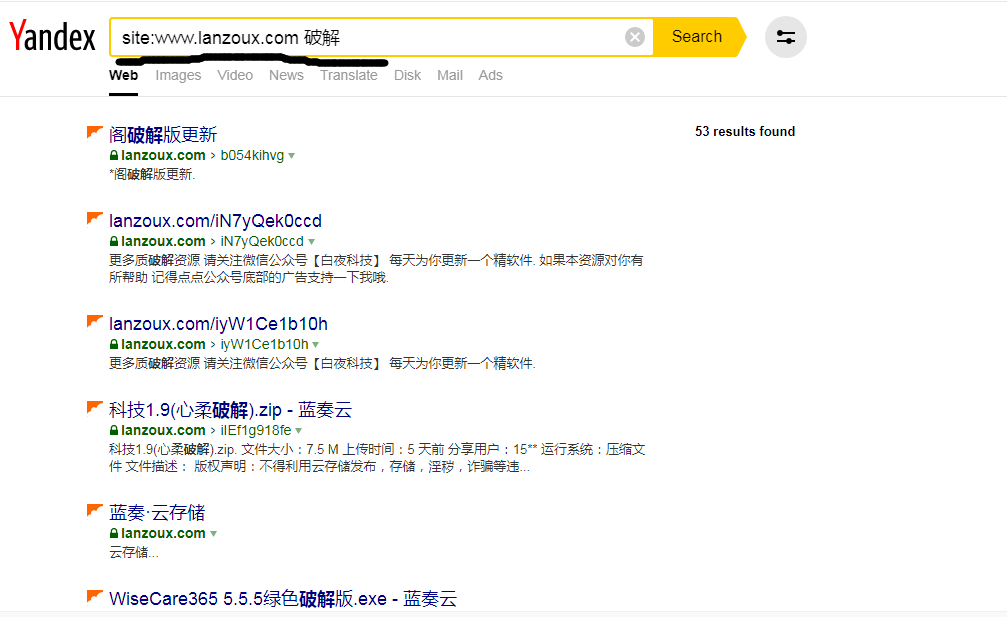
Task: Click iyW1Ce1b10h green path link
Action: [x=265, y=344]
